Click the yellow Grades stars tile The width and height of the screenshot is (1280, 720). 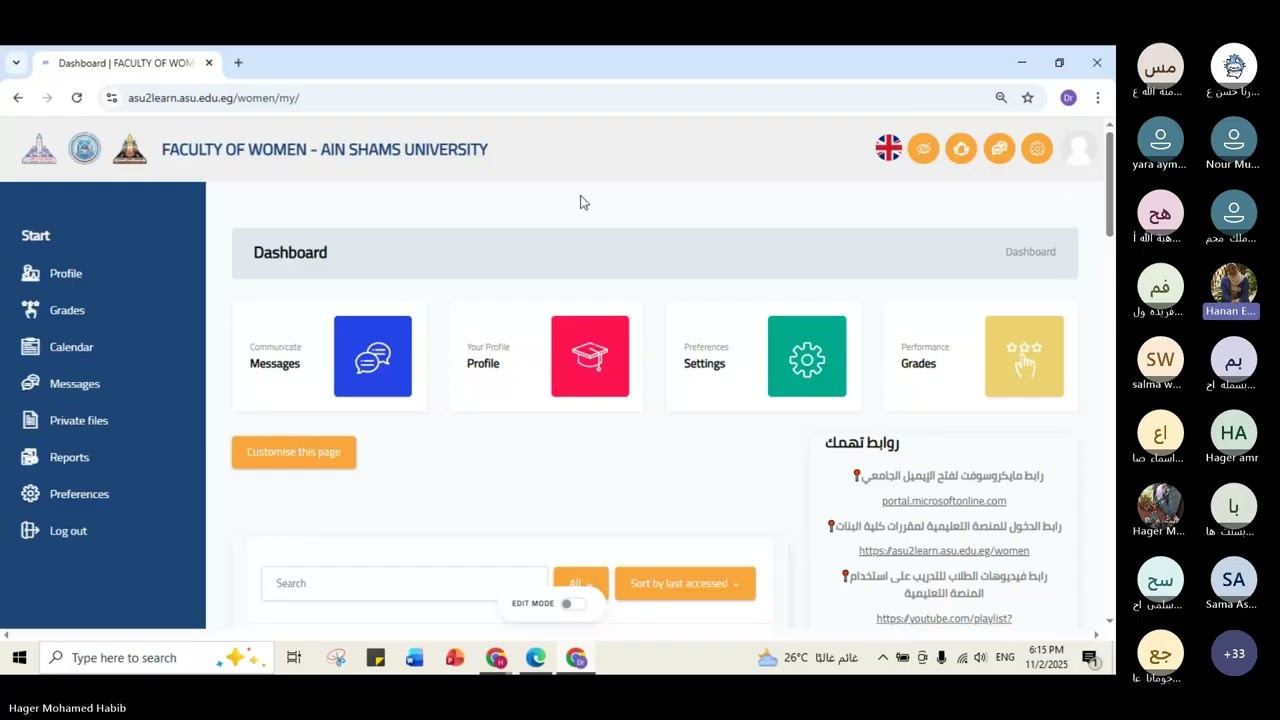tap(1024, 356)
